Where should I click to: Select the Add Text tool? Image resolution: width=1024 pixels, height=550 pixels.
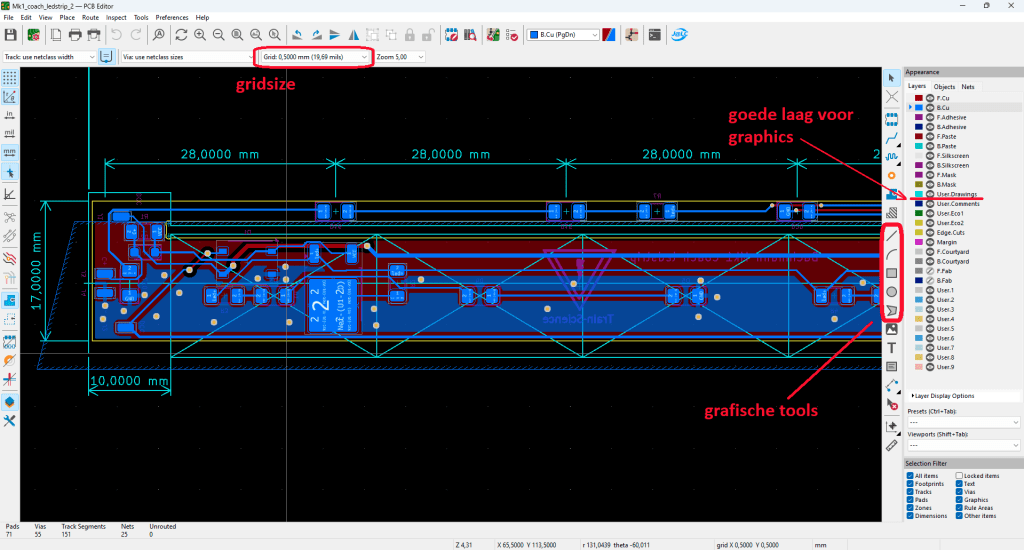point(891,347)
